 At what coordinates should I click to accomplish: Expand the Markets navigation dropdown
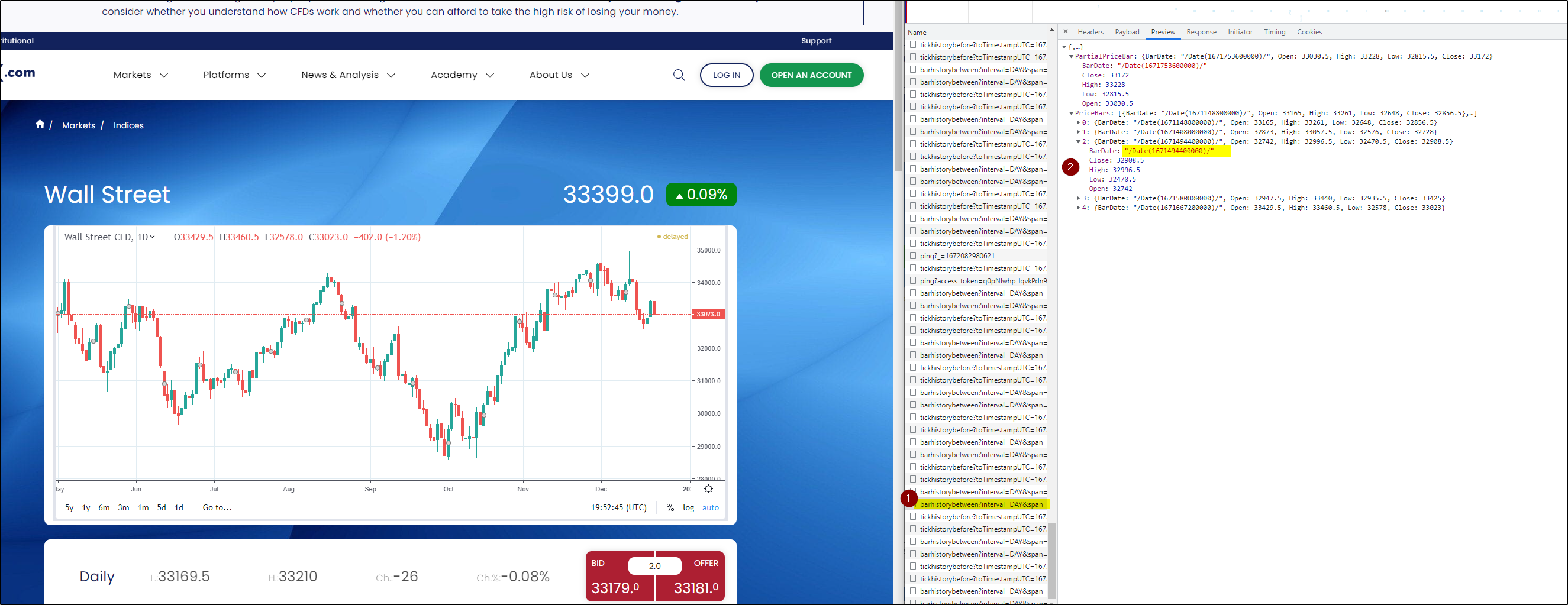point(140,75)
